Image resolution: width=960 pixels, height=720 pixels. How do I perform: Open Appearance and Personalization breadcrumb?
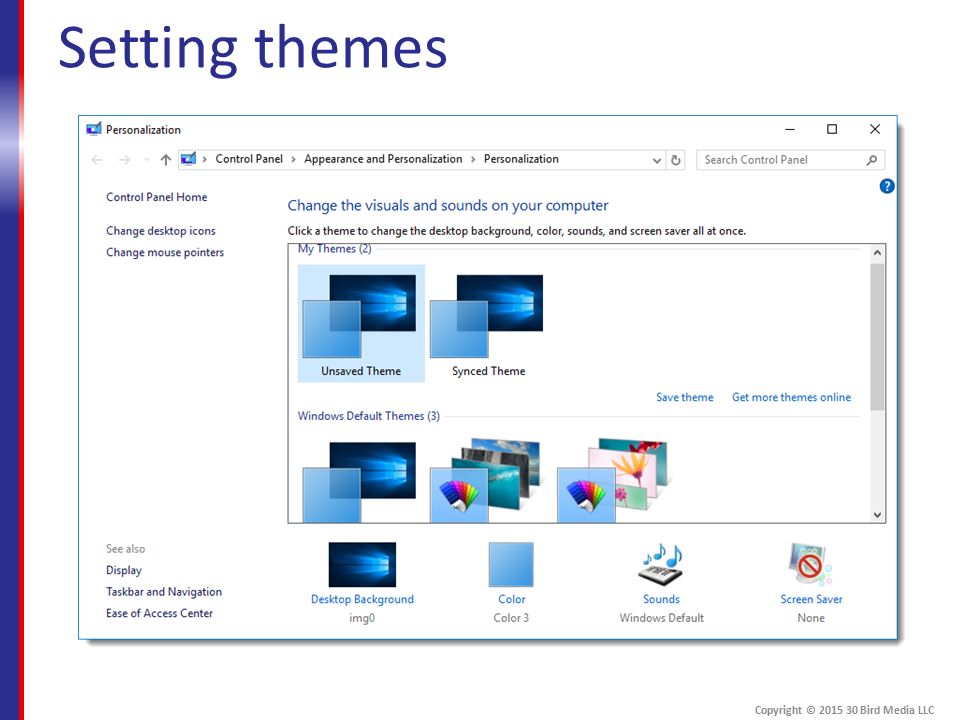point(383,159)
